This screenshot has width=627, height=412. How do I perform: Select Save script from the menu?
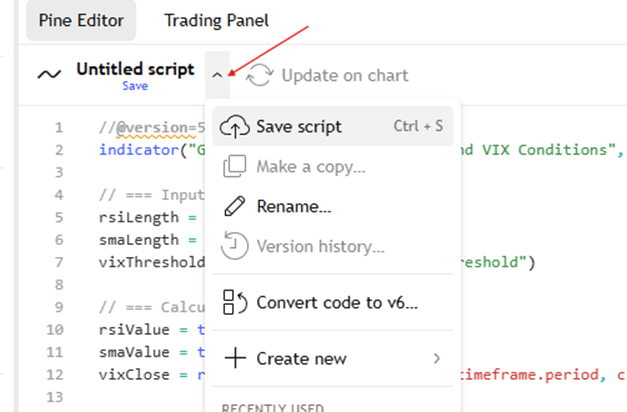coord(299,127)
